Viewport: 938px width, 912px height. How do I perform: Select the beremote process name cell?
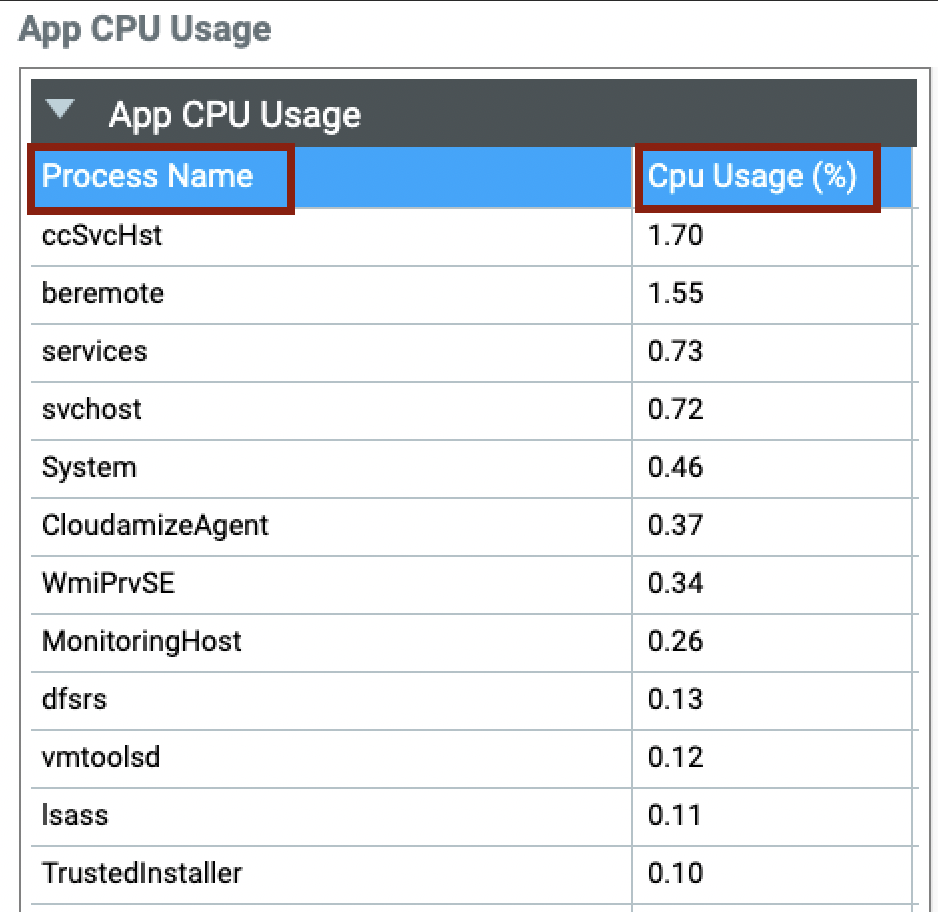pos(103,294)
